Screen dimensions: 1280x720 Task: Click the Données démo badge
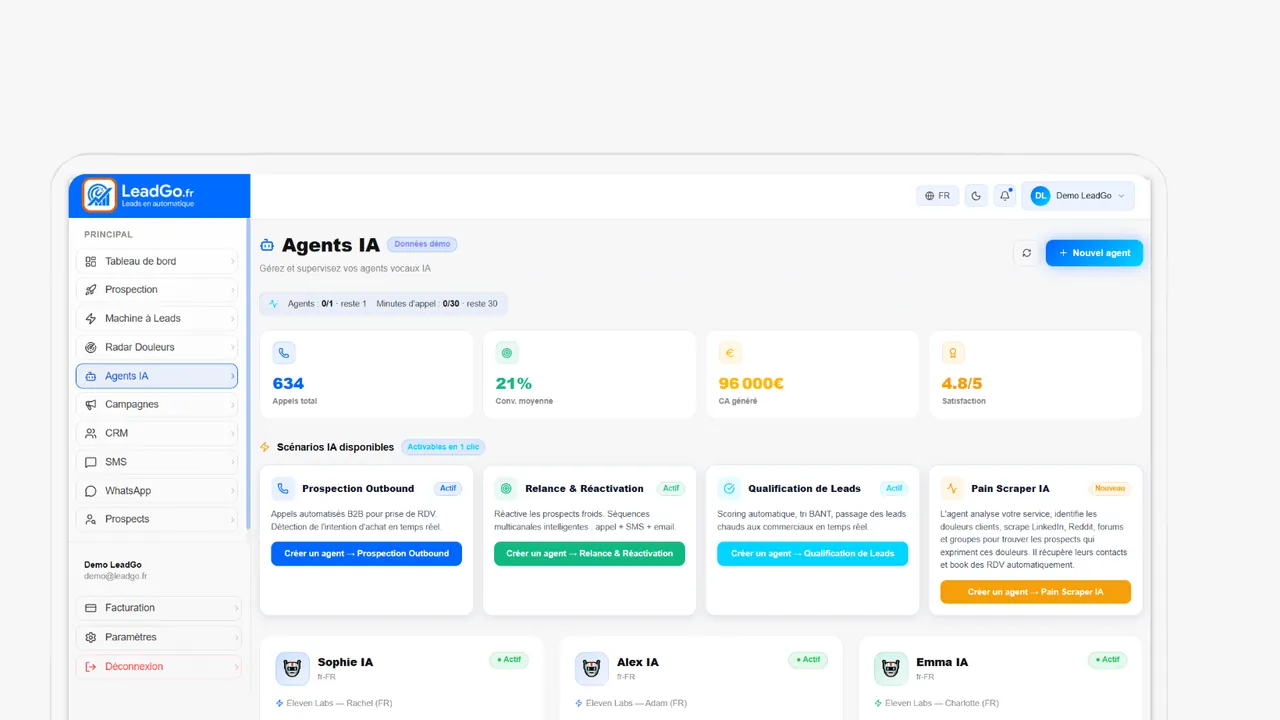[x=422, y=244]
